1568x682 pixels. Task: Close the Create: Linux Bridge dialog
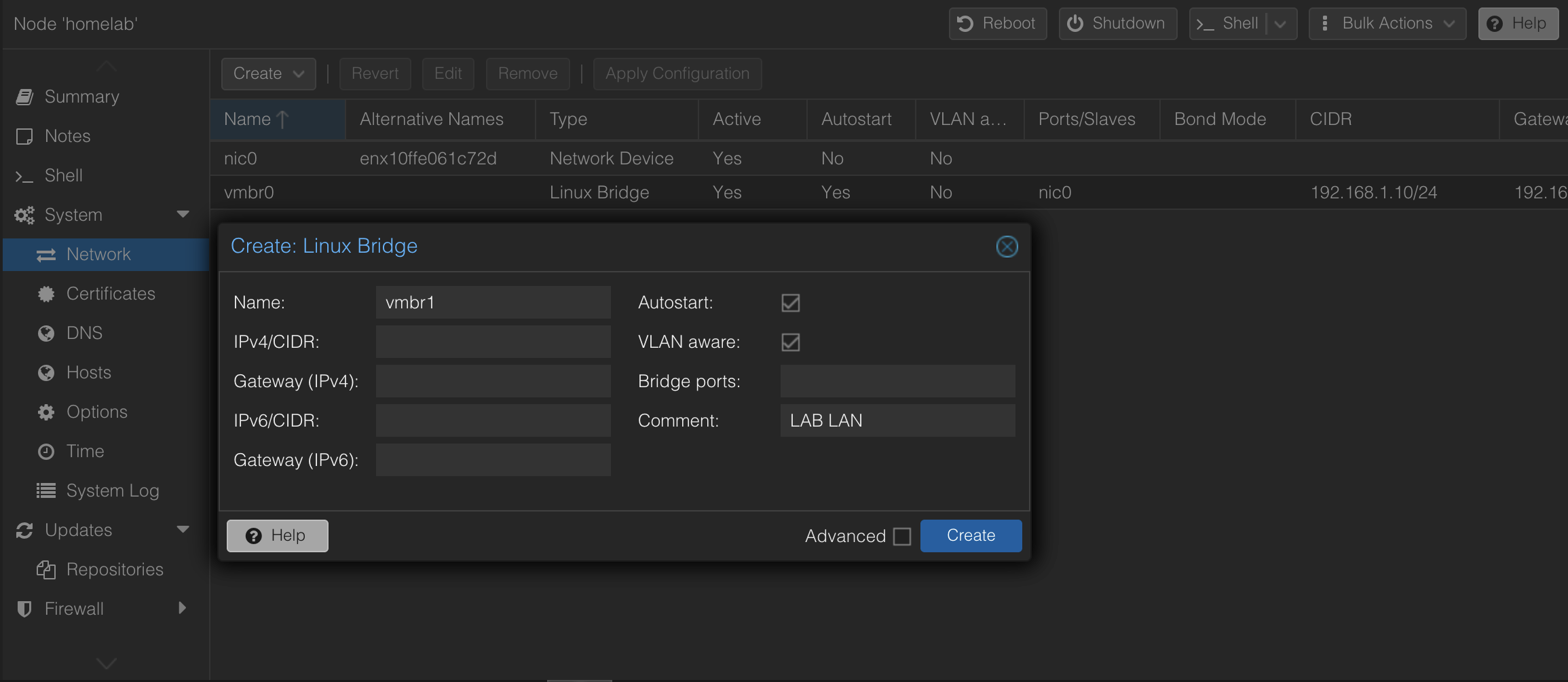1007,247
